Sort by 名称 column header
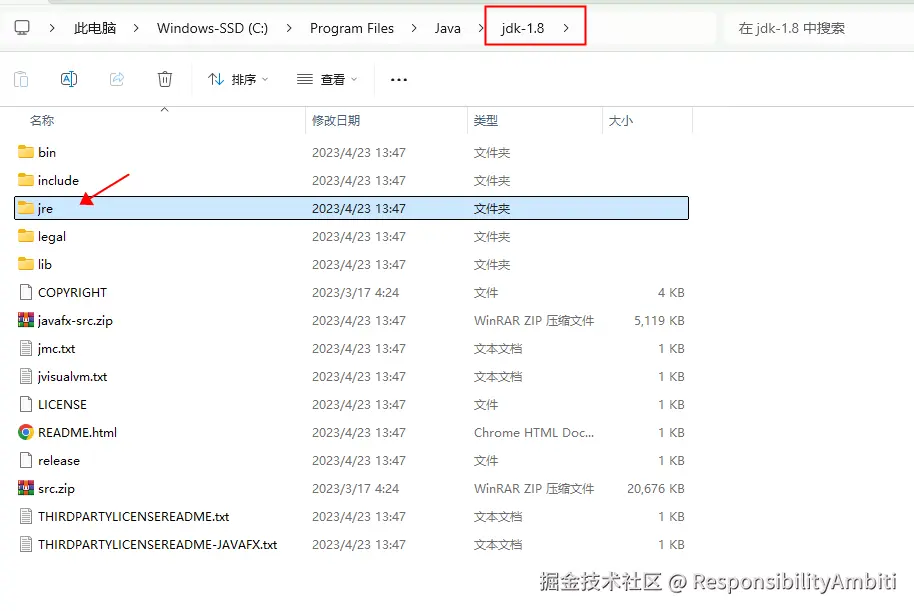 pos(42,121)
